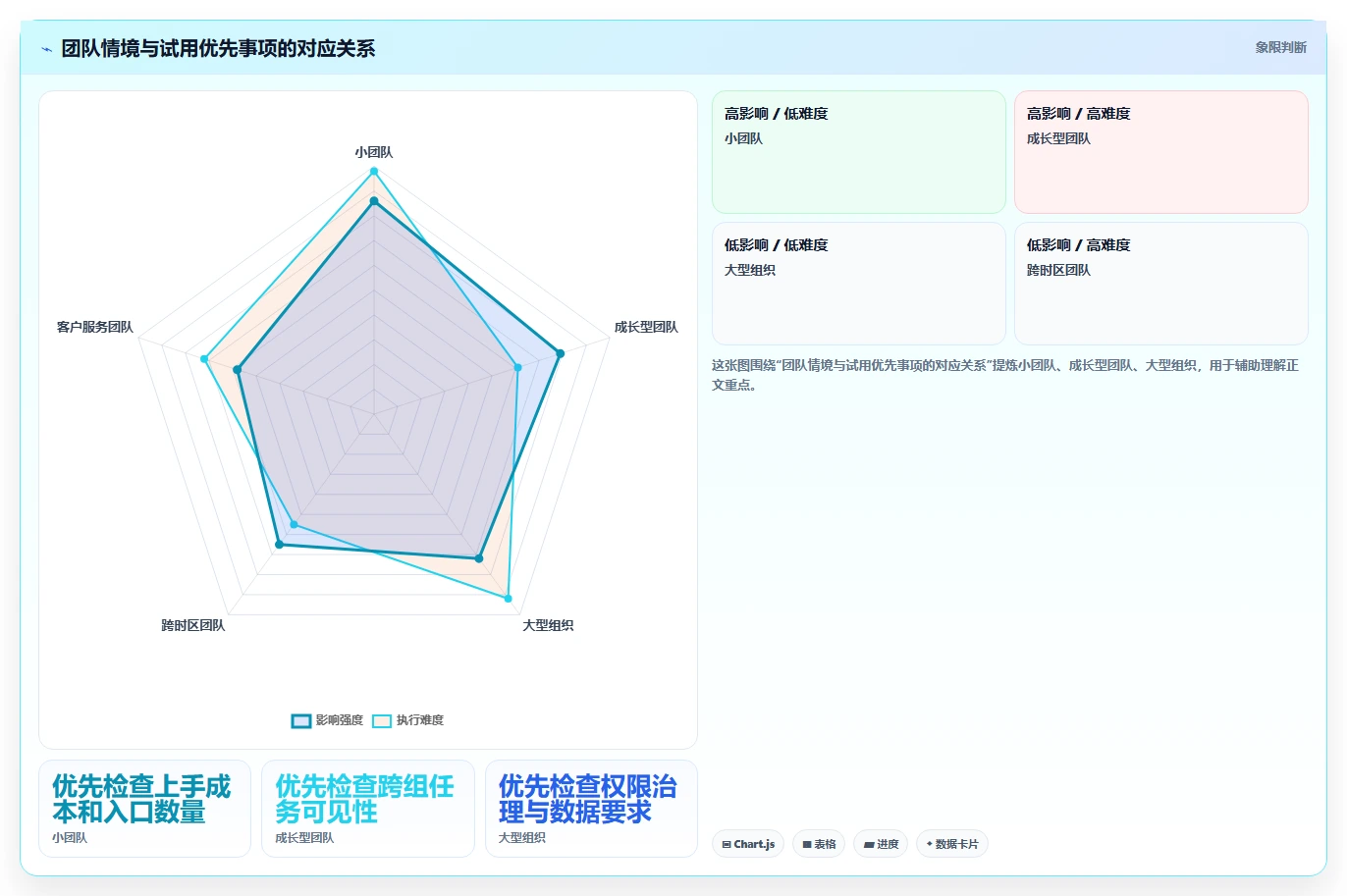Click the 跨时区团队 radar axis label
1347x896 pixels.
tap(193, 625)
